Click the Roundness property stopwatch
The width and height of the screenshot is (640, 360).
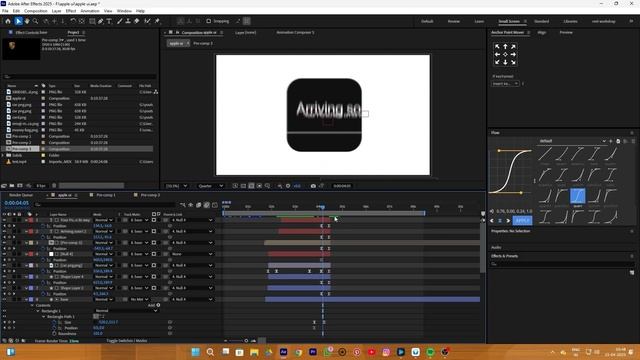tap(54, 333)
